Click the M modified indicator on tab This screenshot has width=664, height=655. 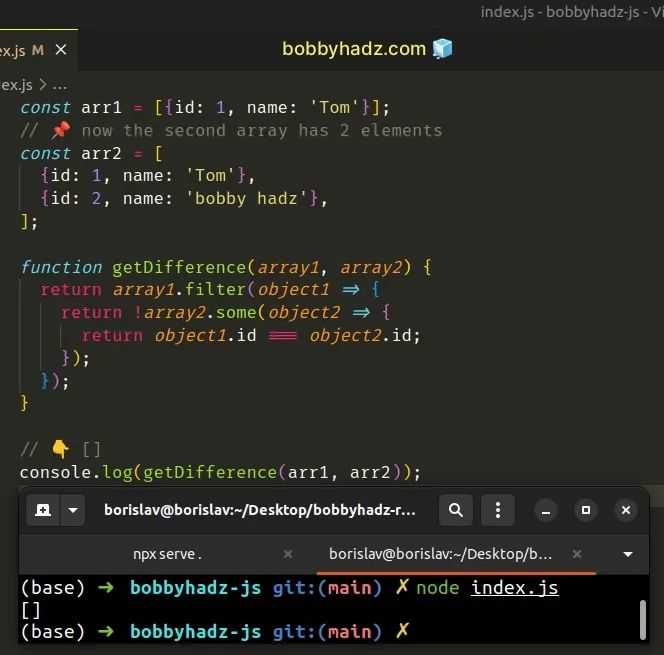point(38,50)
